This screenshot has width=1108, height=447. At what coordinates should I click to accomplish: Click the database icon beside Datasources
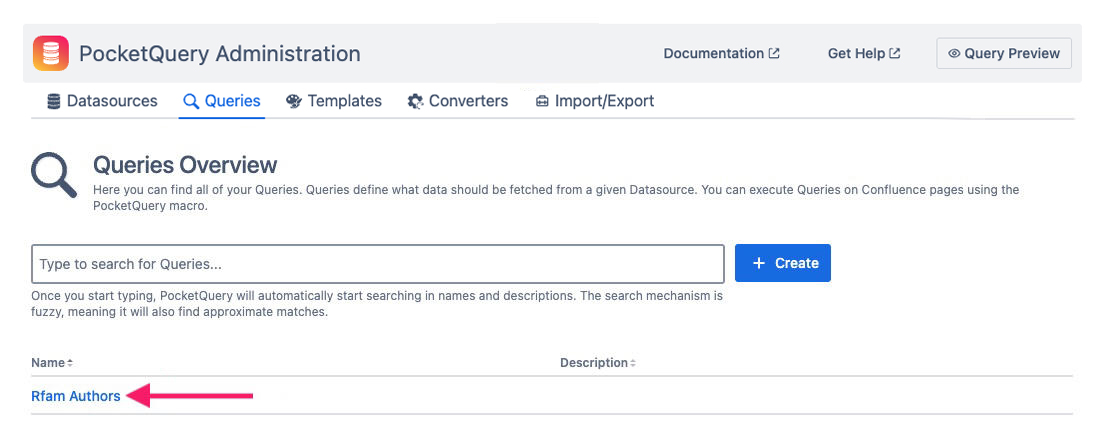[x=54, y=101]
